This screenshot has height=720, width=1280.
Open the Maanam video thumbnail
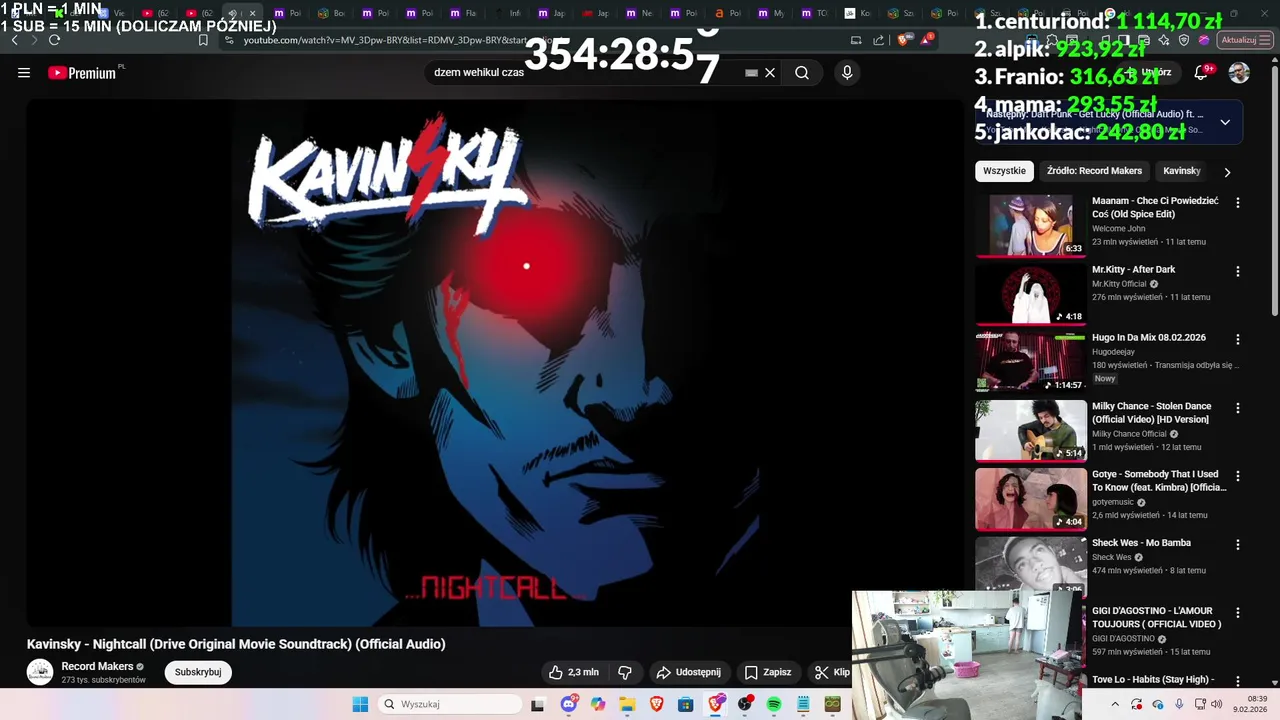pos(1030,225)
